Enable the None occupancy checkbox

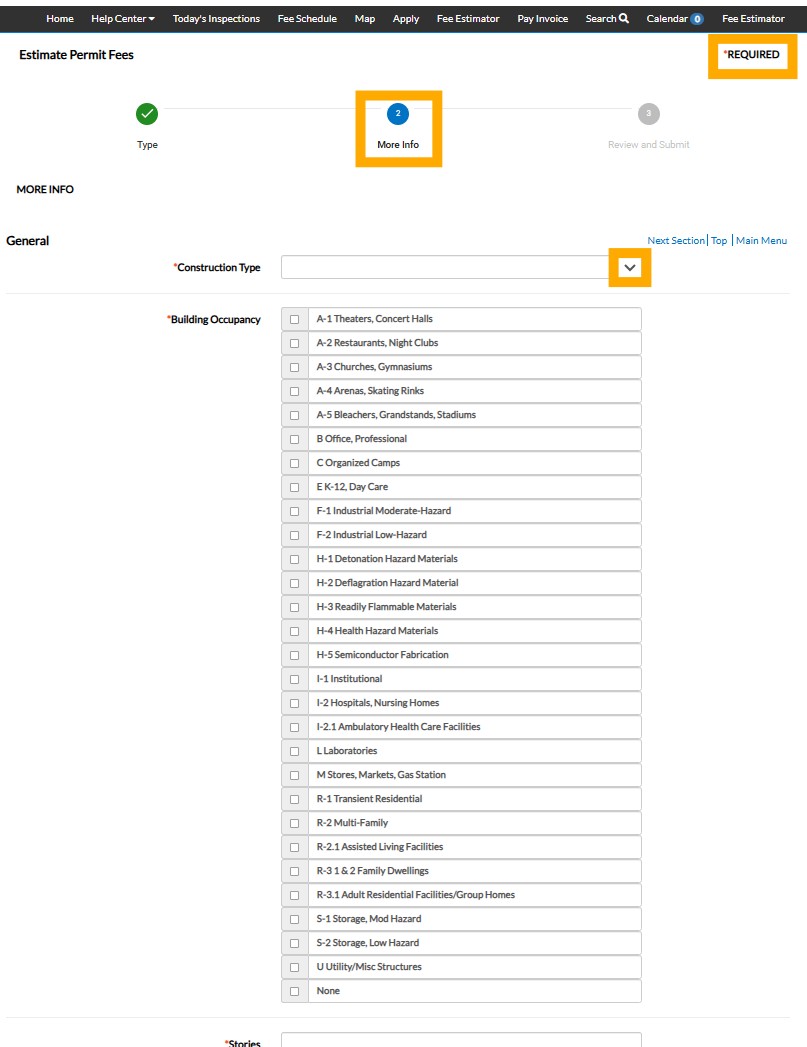pyautogui.click(x=294, y=991)
